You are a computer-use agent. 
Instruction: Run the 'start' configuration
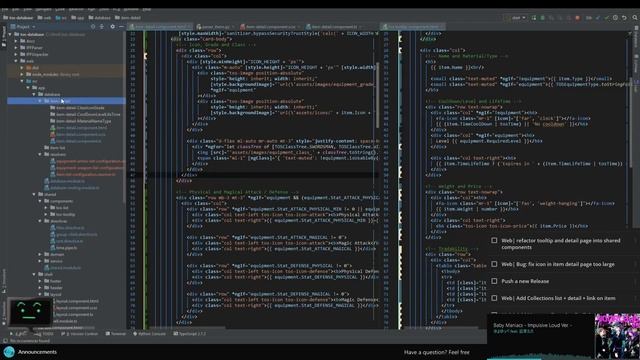tap(534, 18)
